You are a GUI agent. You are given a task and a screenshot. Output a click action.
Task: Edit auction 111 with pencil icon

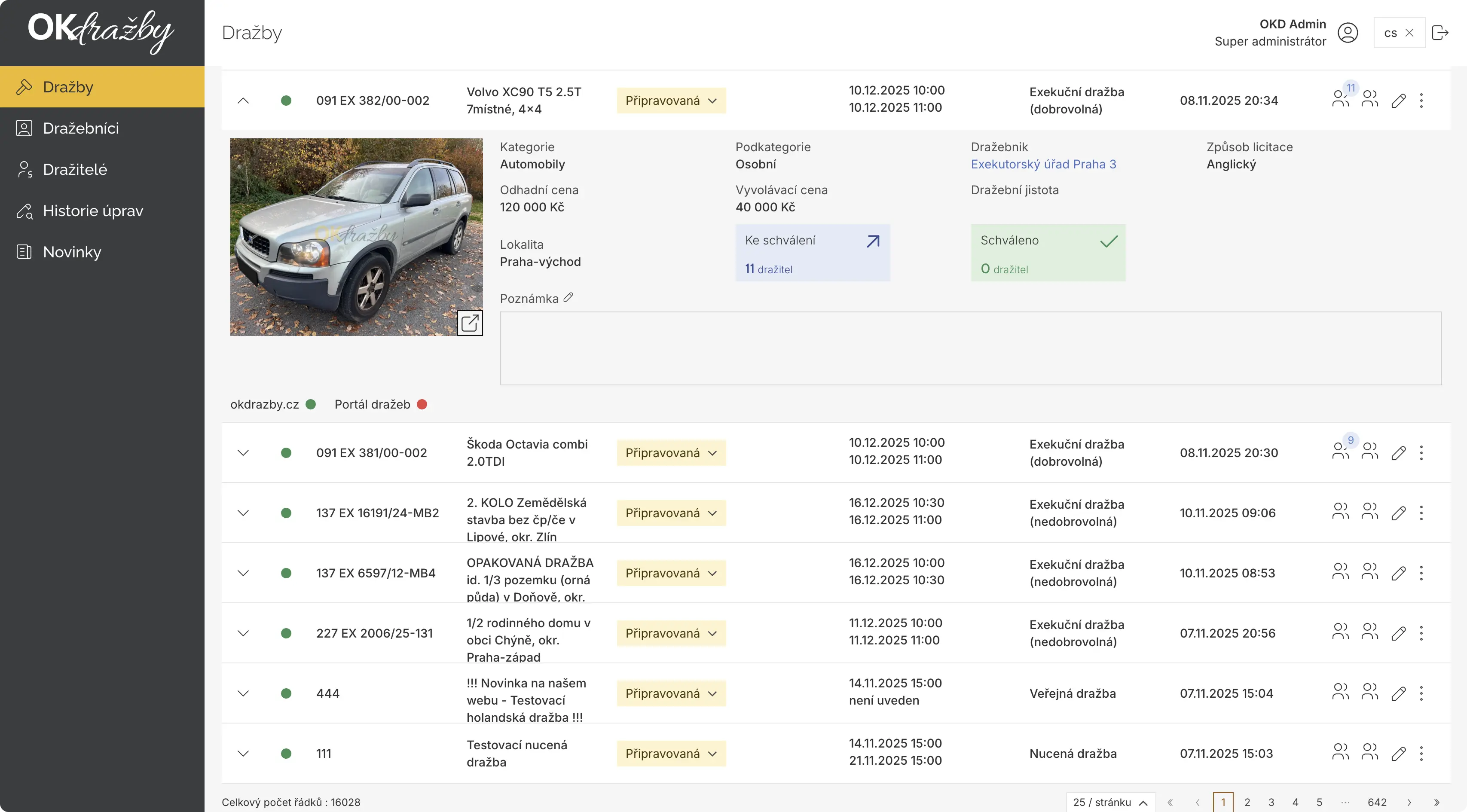coord(1399,753)
